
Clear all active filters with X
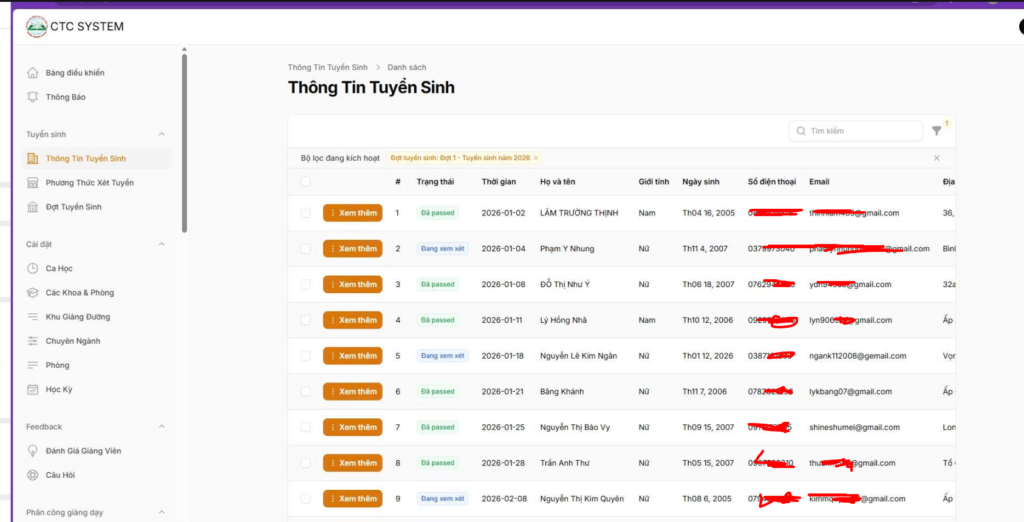[936, 158]
